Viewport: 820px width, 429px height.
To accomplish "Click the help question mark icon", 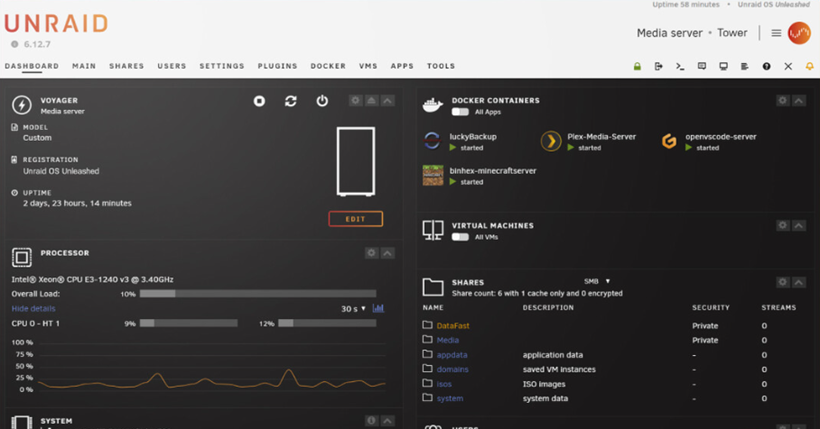I will (x=766, y=66).
